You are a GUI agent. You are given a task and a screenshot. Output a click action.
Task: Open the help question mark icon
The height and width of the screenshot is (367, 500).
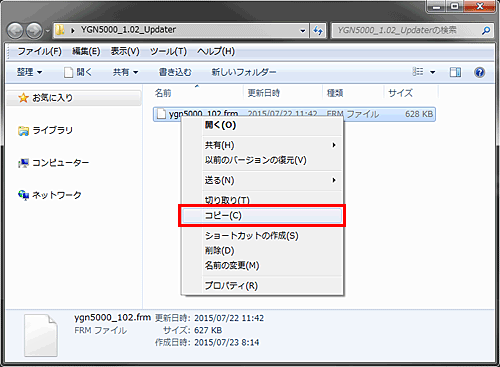pos(479,72)
